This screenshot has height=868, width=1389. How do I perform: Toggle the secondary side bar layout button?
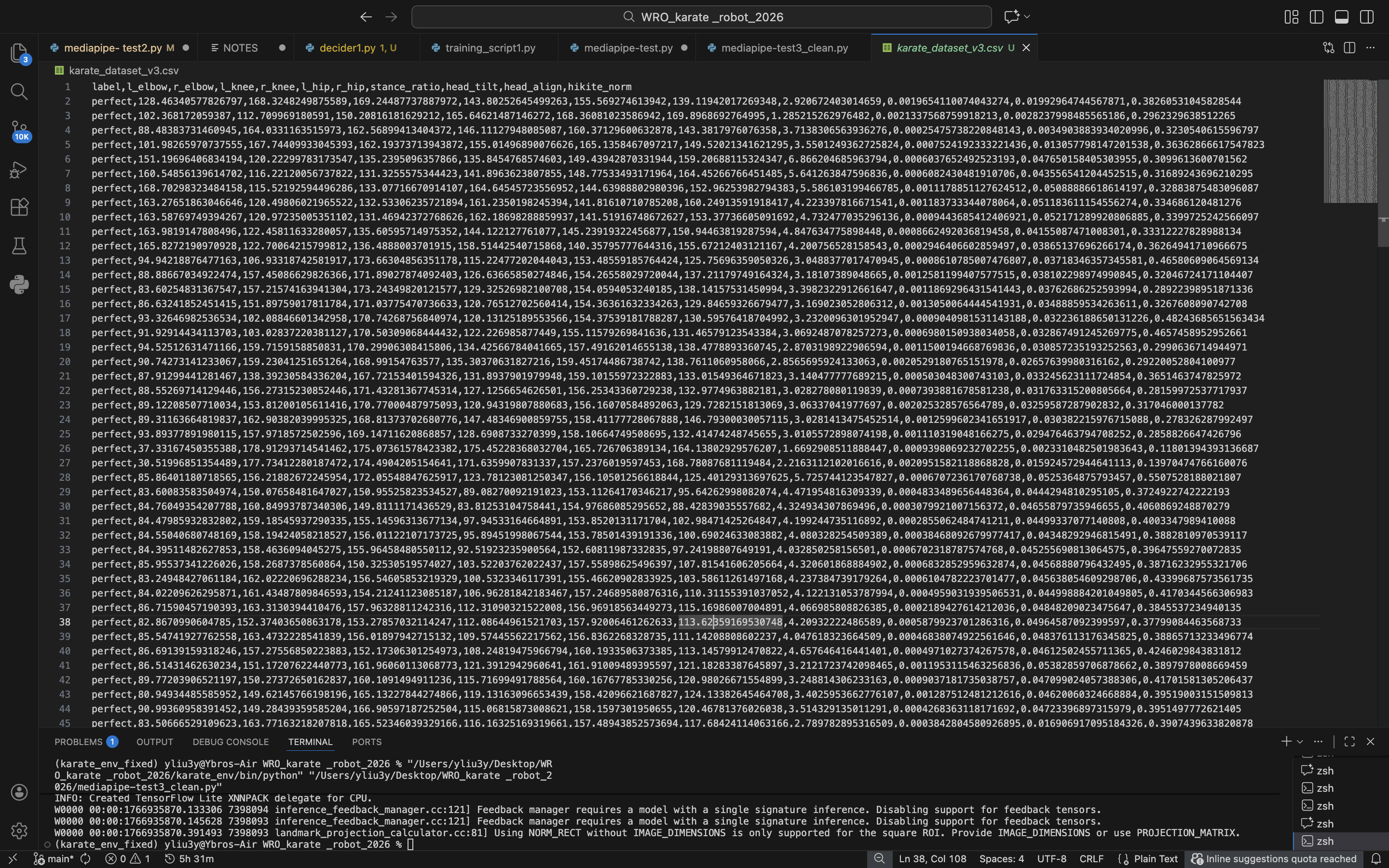[1367, 17]
